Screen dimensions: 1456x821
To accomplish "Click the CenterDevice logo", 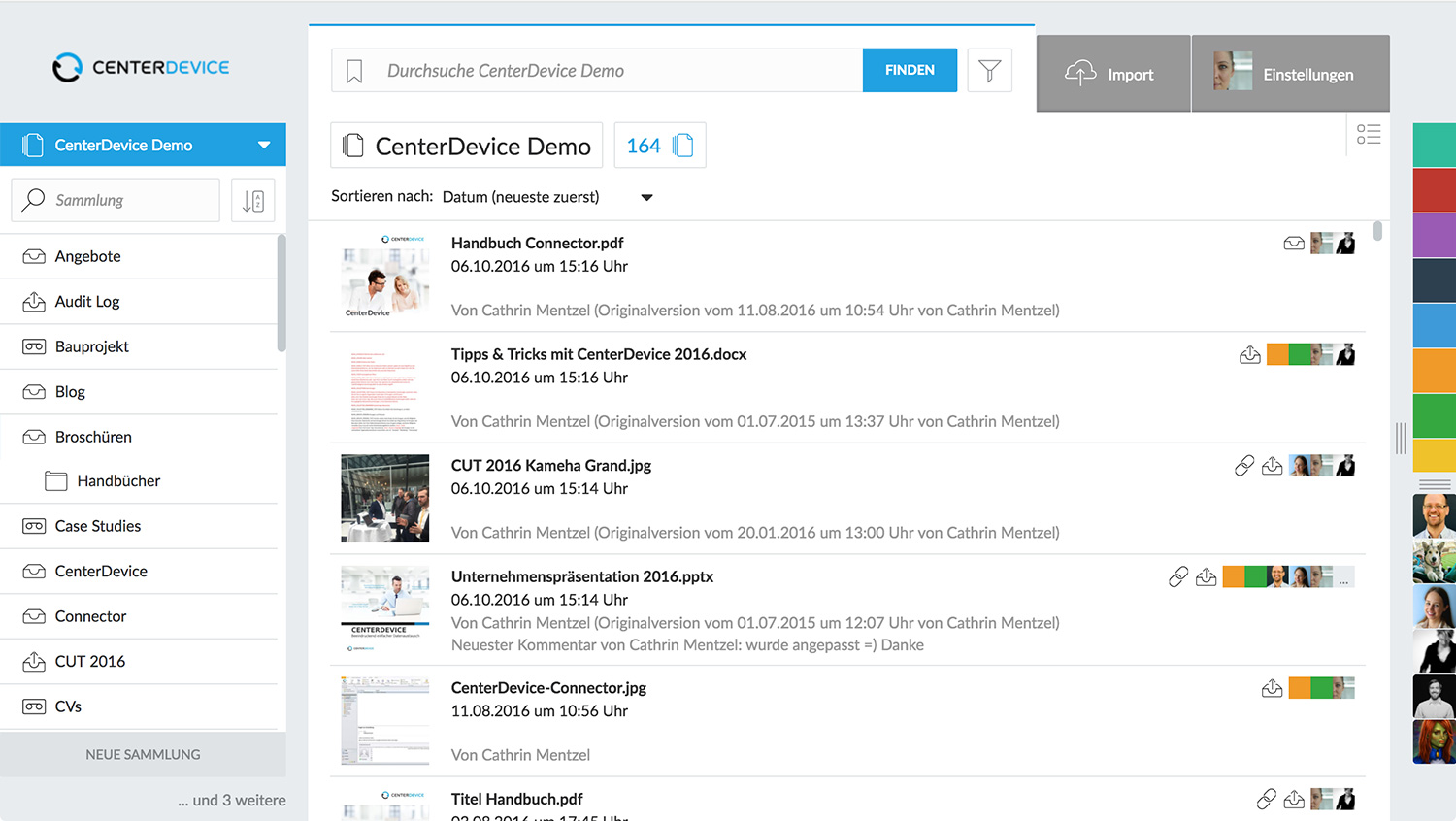I will coord(142,67).
